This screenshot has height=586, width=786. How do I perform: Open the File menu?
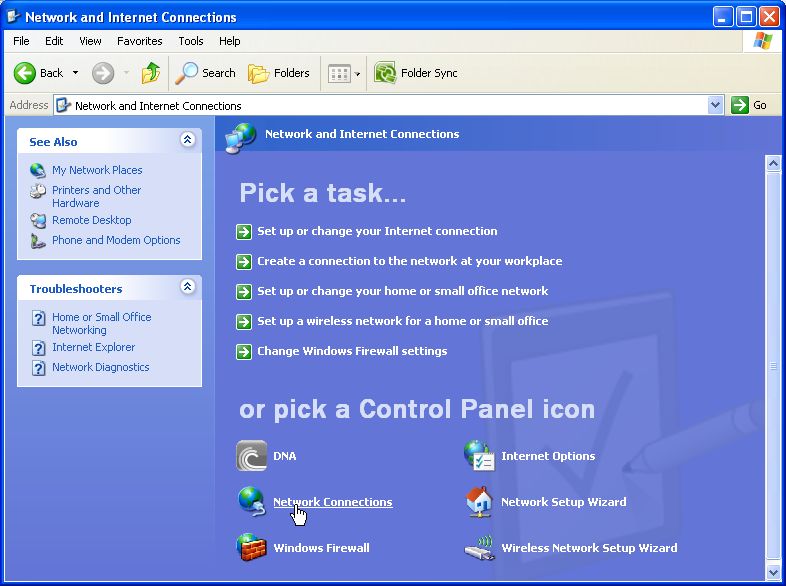(x=21, y=41)
